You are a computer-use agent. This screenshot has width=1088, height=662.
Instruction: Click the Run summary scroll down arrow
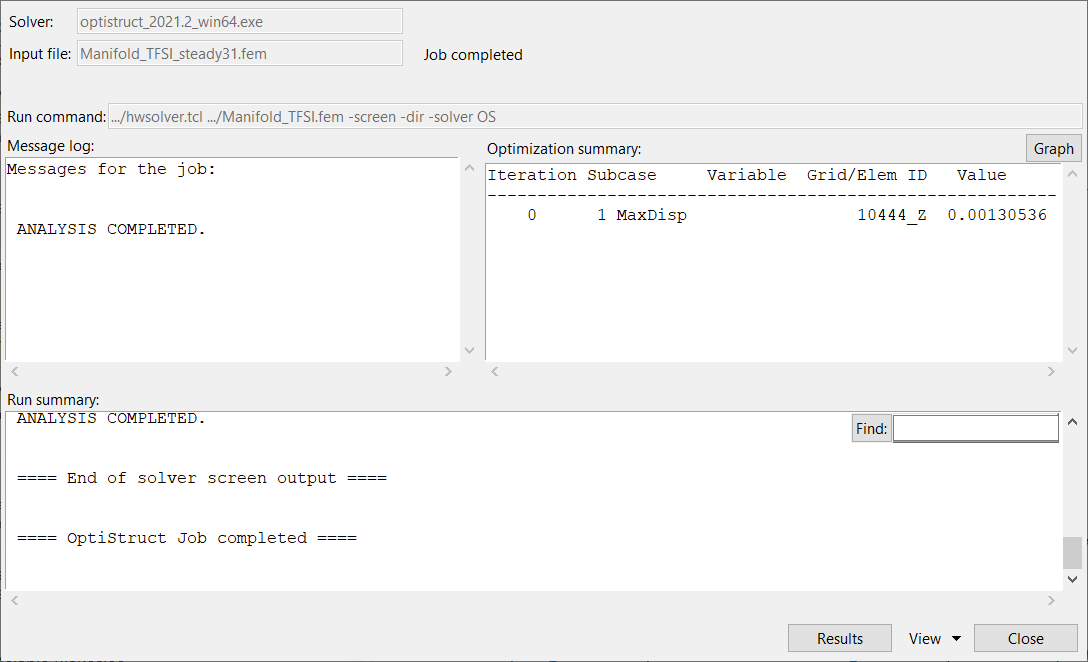pyautogui.click(x=1073, y=579)
